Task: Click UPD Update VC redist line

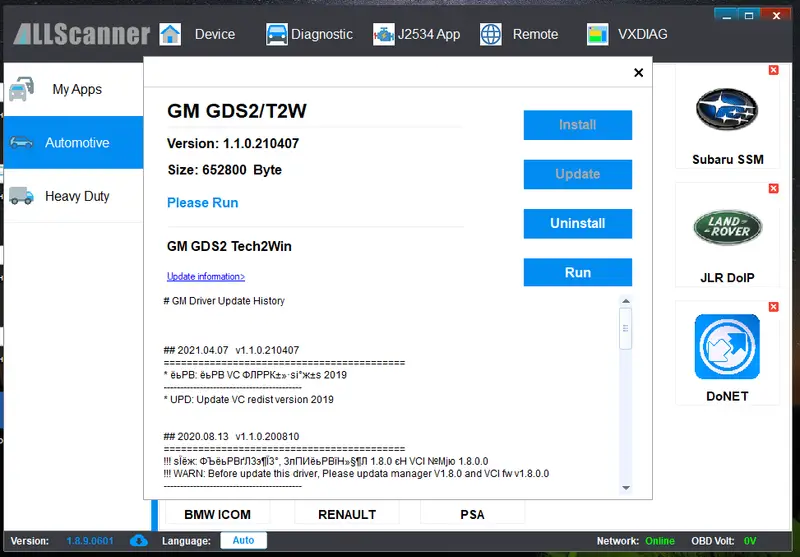Action: point(248,399)
